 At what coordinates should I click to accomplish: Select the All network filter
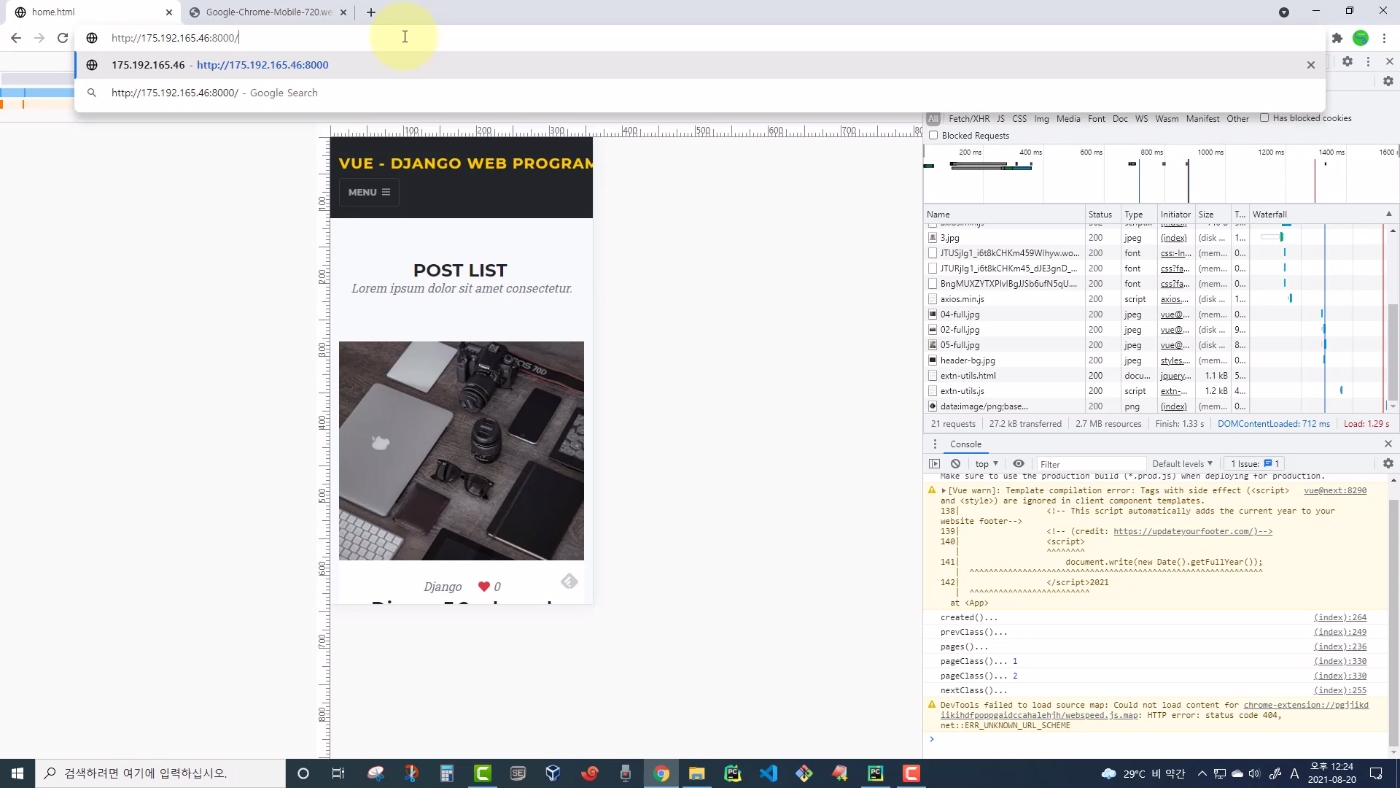(x=933, y=118)
